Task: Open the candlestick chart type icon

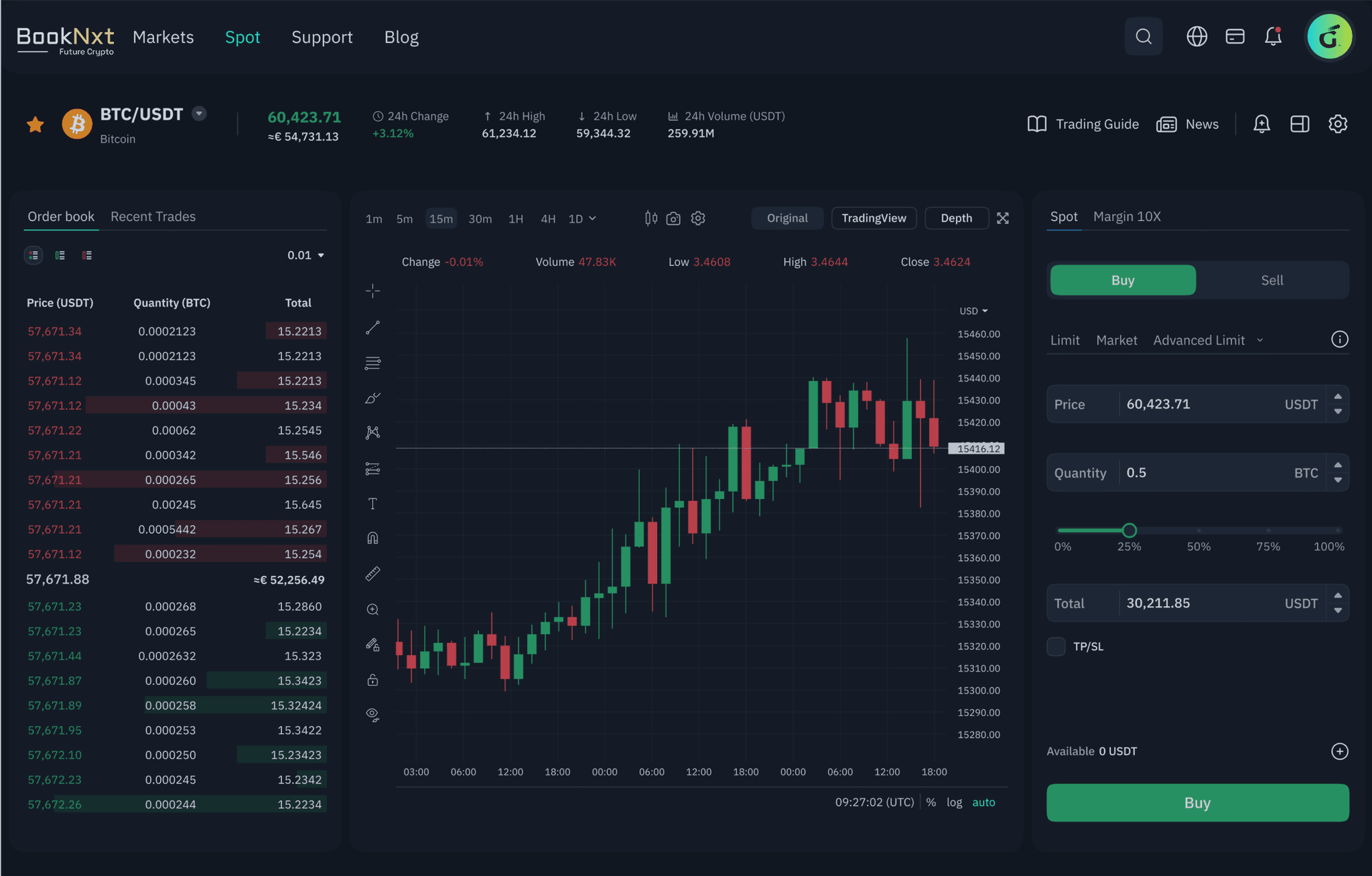Action: [x=650, y=218]
